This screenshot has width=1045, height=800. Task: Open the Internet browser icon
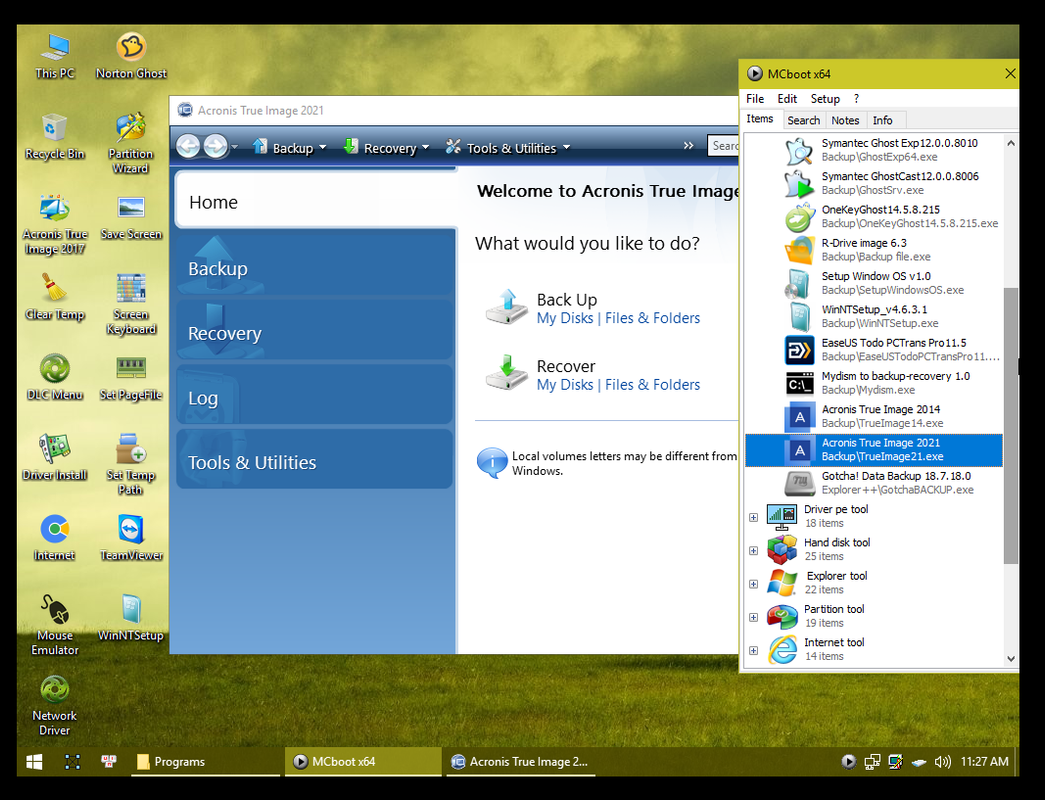(55, 539)
